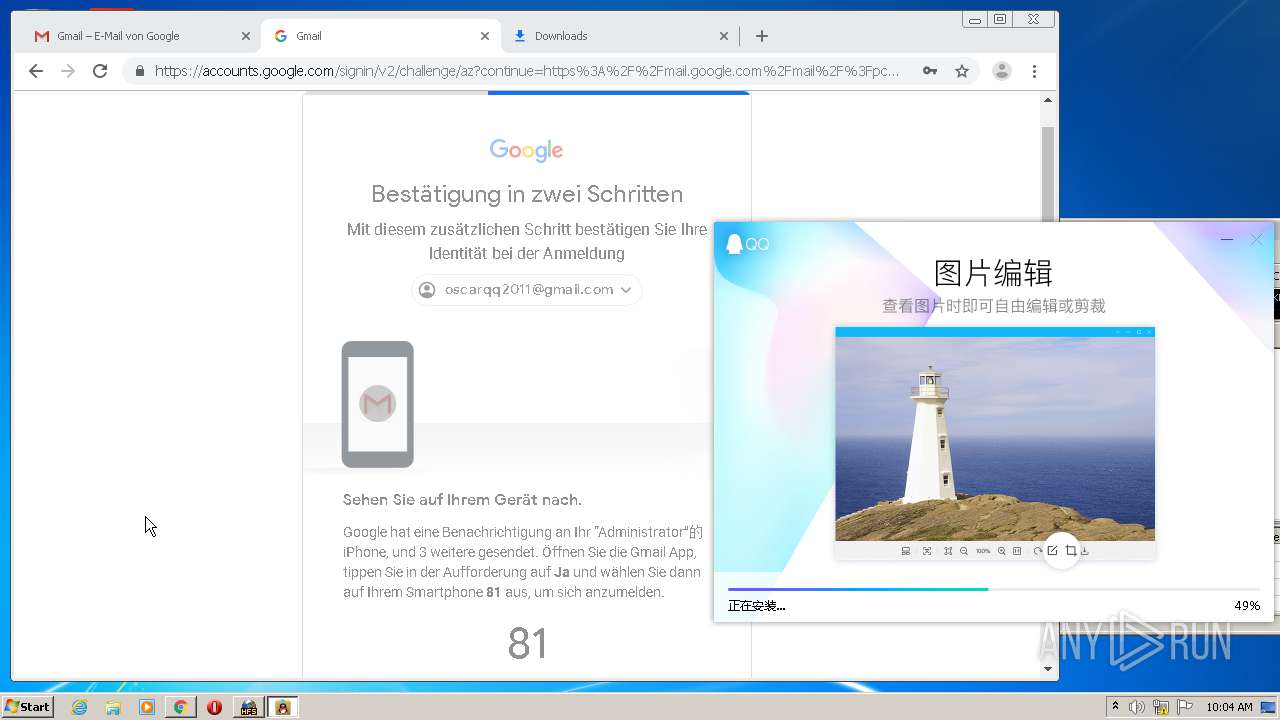The image size is (1280, 720).
Task: Click the page scrollbar up arrow
Action: (1048, 100)
